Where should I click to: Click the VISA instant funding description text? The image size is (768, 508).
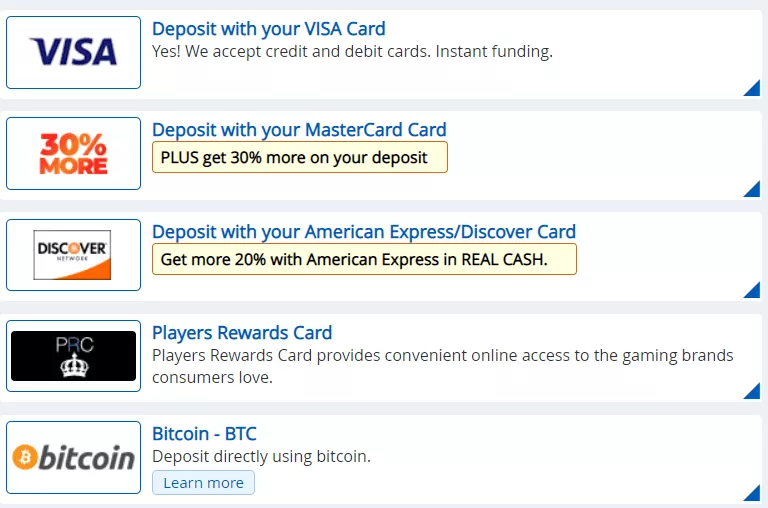pyautogui.click(x=352, y=51)
